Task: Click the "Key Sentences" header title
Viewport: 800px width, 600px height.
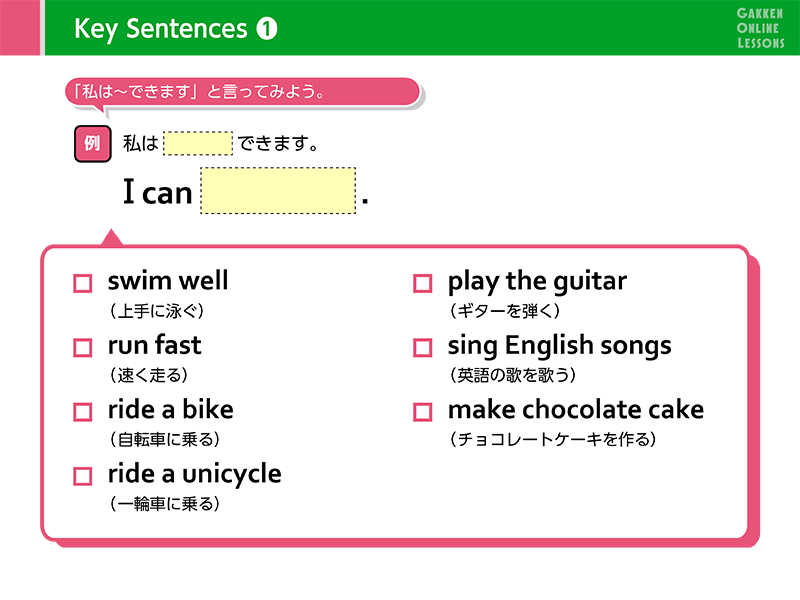Action: (x=160, y=29)
